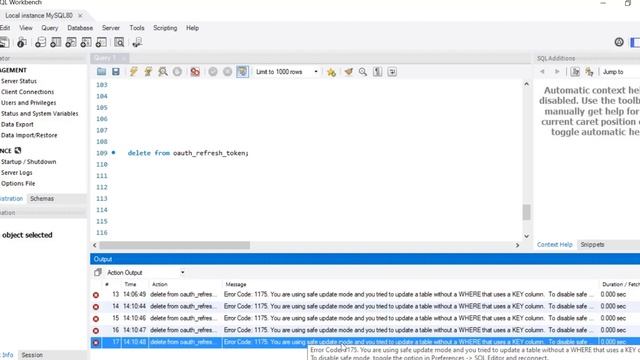Click the editor horizontal scrollbar thumb

175,245
